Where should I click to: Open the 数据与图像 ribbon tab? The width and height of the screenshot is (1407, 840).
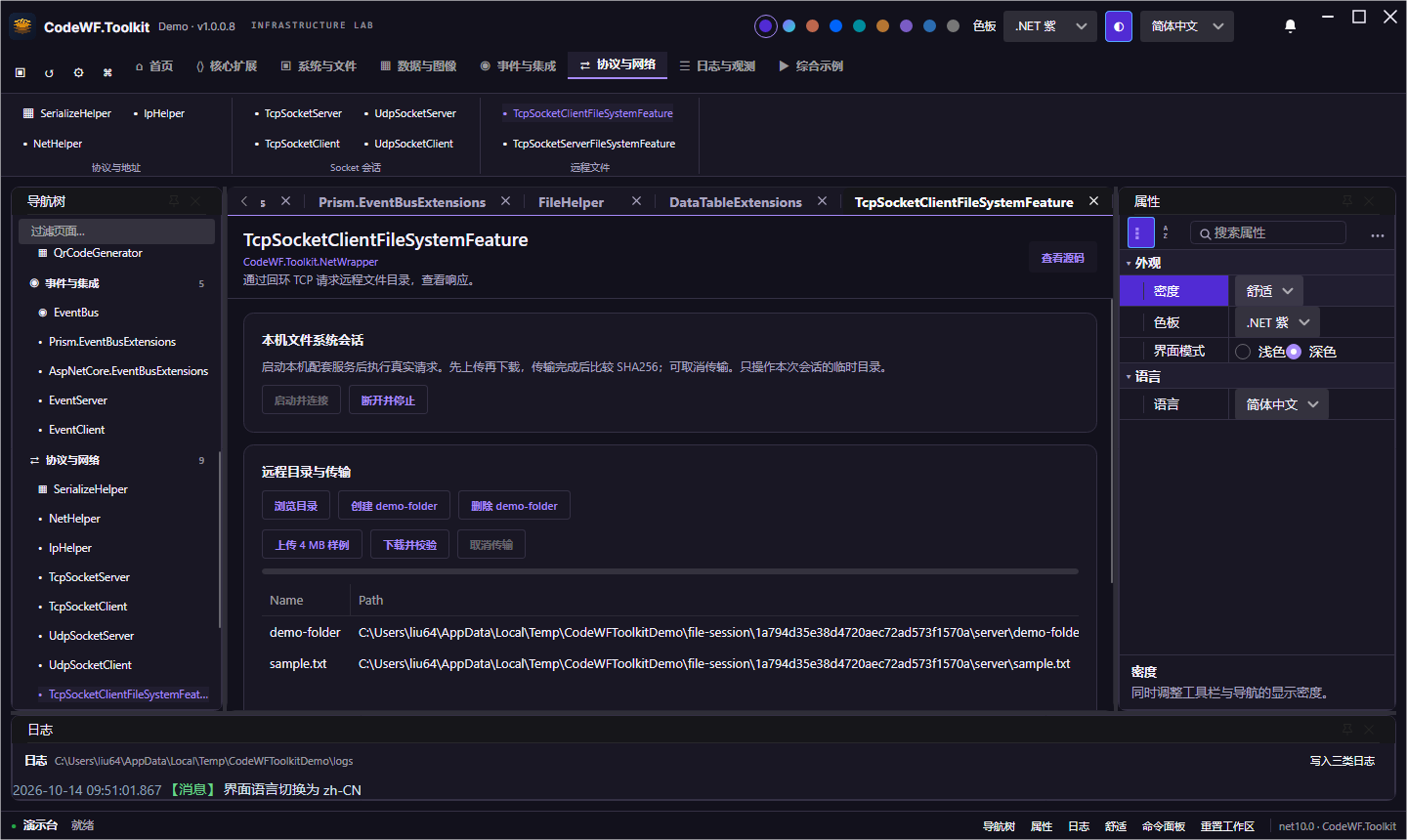pyautogui.click(x=418, y=66)
